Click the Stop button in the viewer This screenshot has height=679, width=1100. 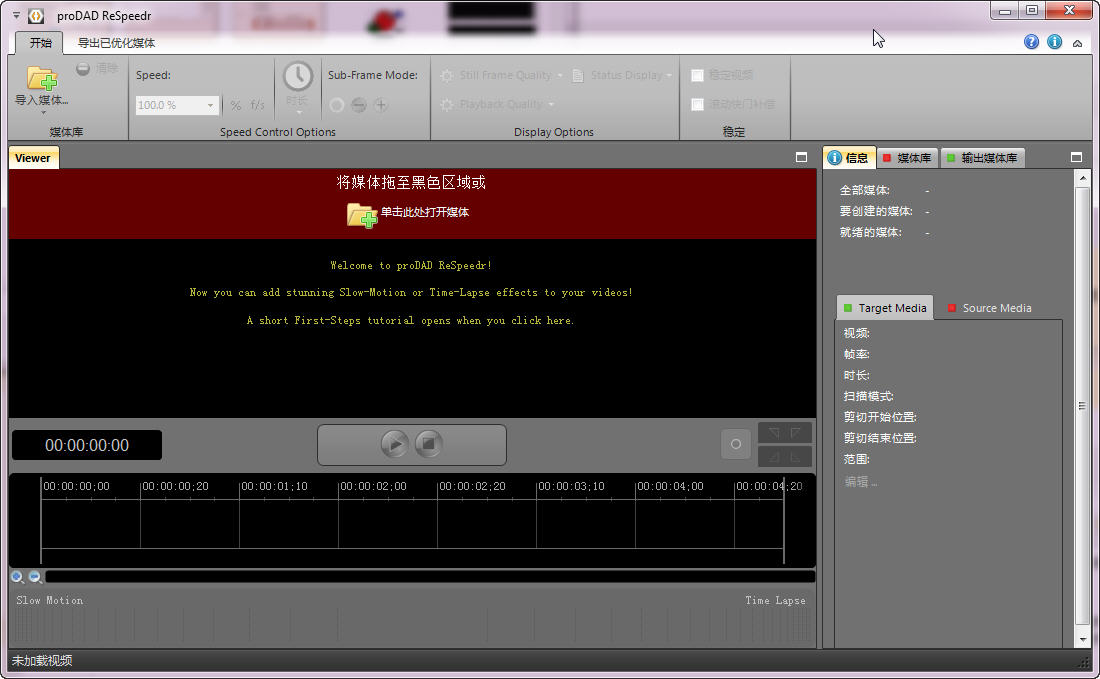point(429,444)
